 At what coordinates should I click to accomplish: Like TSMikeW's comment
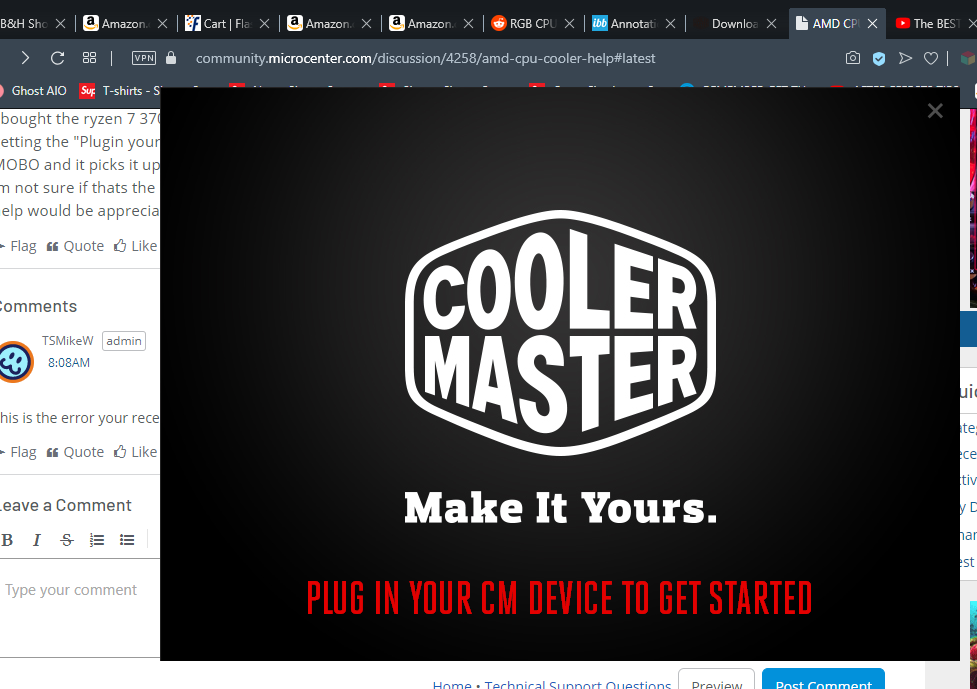pyautogui.click(x=136, y=452)
